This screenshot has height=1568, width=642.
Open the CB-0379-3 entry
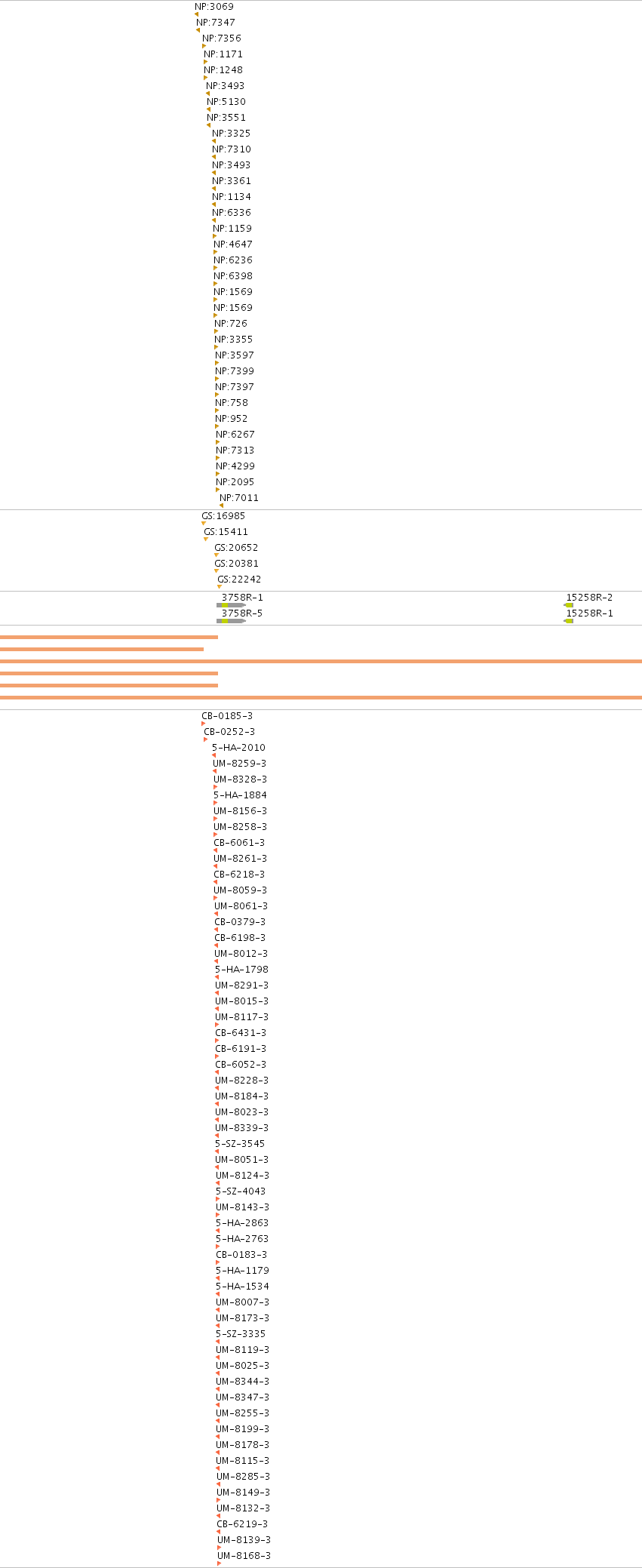point(240,922)
